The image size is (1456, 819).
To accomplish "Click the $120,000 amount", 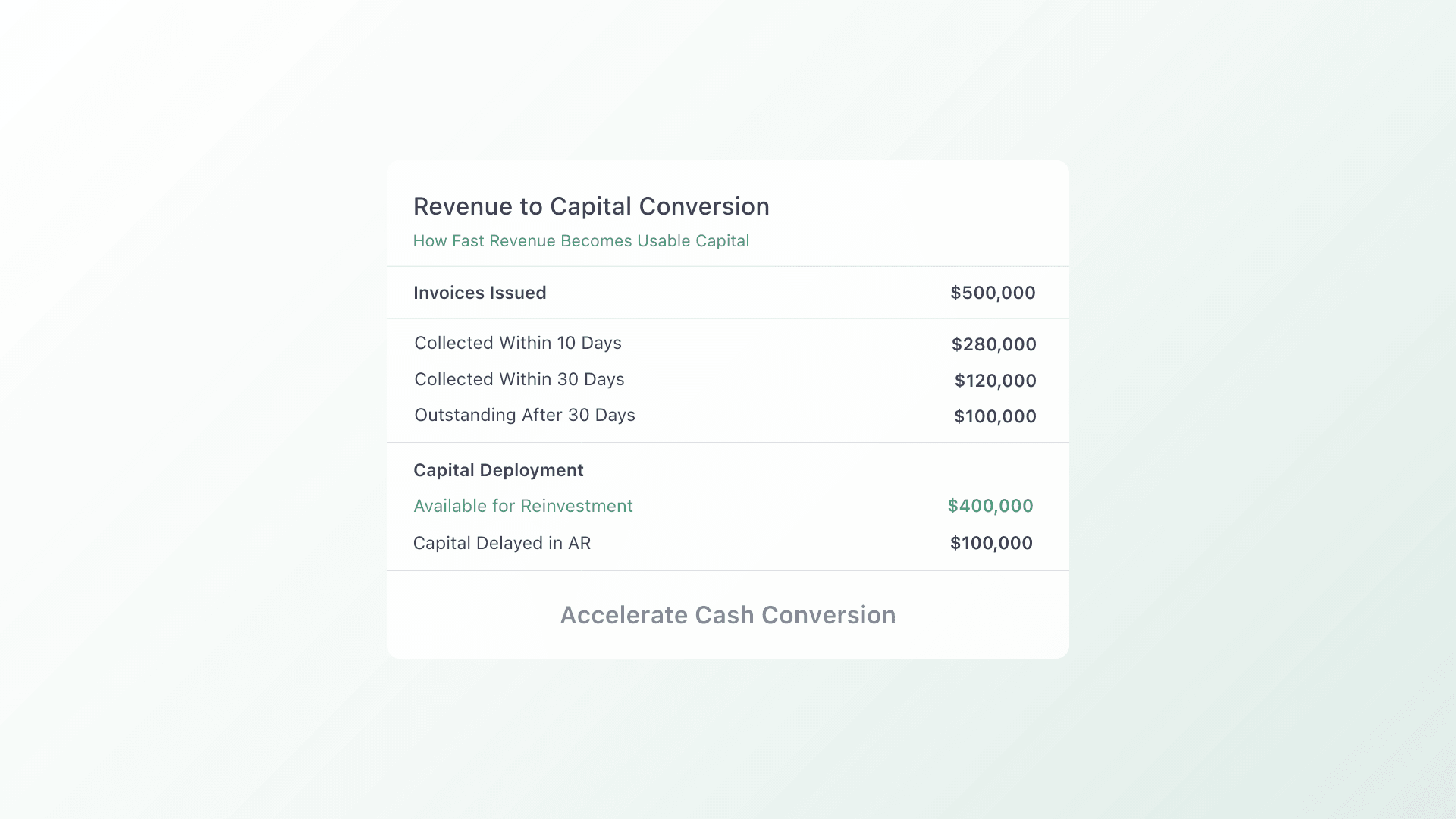I will (x=995, y=381).
